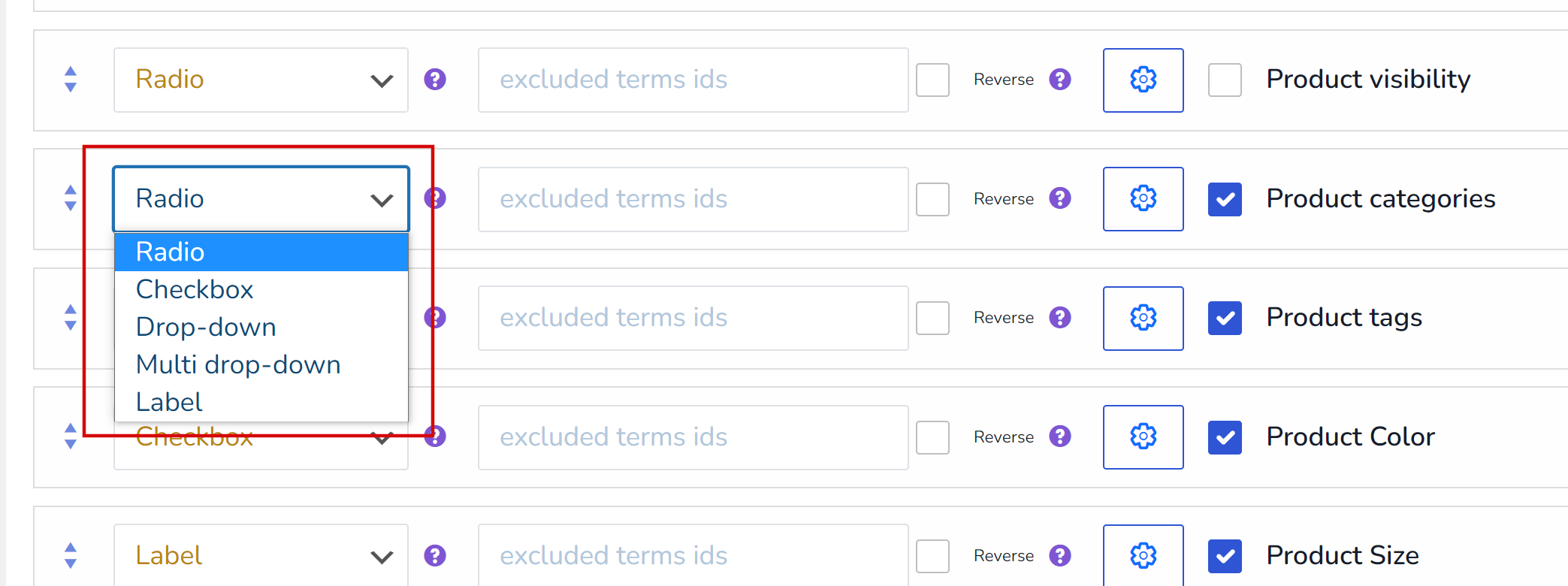Open settings gear for Product Color
The image size is (1568, 586).
(1143, 437)
